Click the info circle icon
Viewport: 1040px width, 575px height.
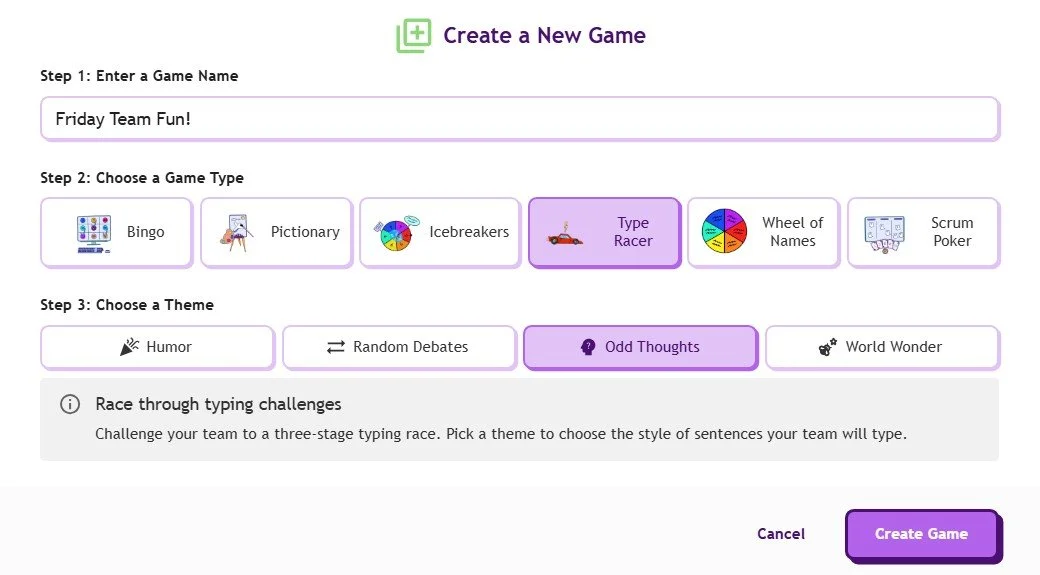pyautogui.click(x=70, y=404)
